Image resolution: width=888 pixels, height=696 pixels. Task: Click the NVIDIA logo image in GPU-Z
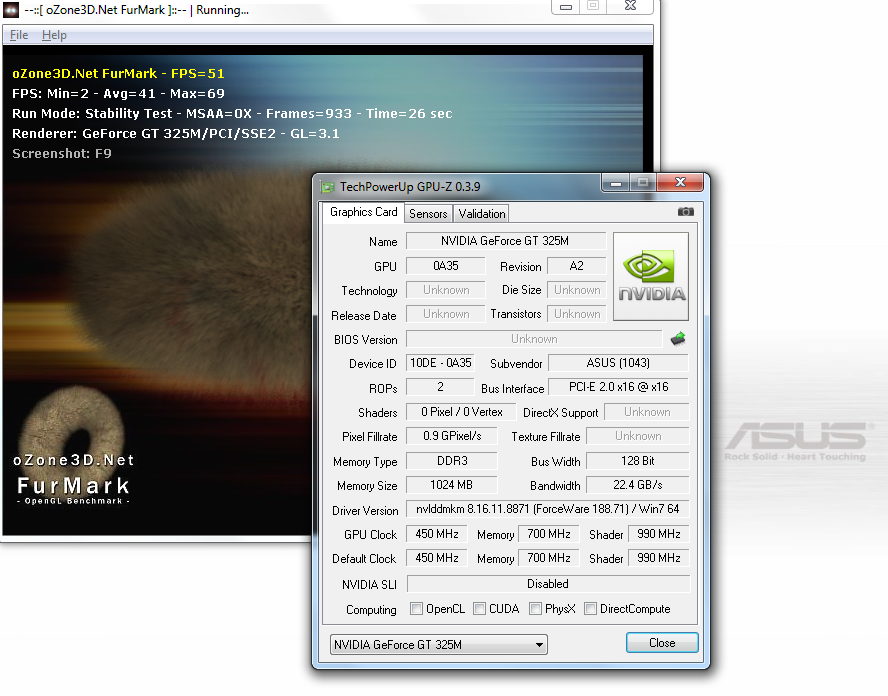tap(651, 276)
